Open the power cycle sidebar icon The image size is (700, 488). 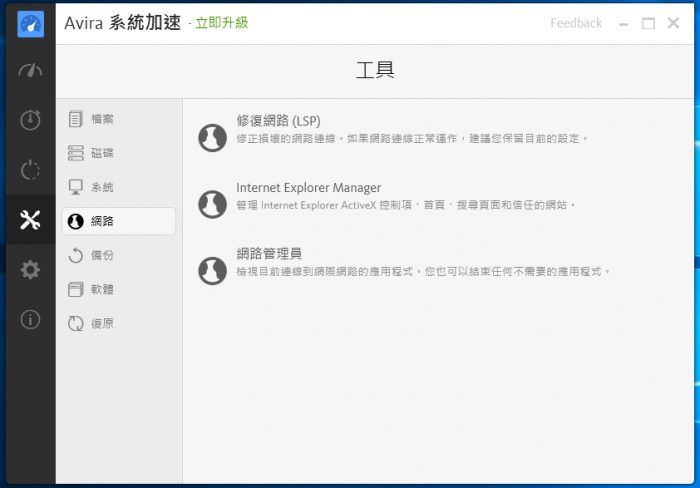(x=30, y=170)
